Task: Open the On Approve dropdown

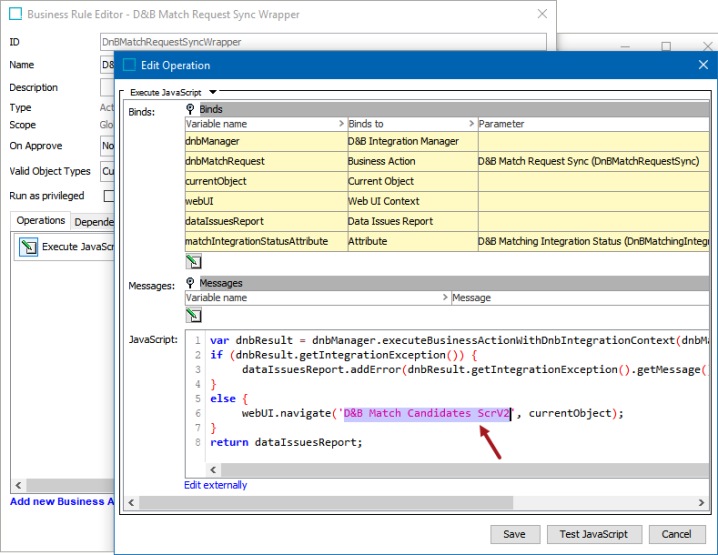Action: point(108,146)
